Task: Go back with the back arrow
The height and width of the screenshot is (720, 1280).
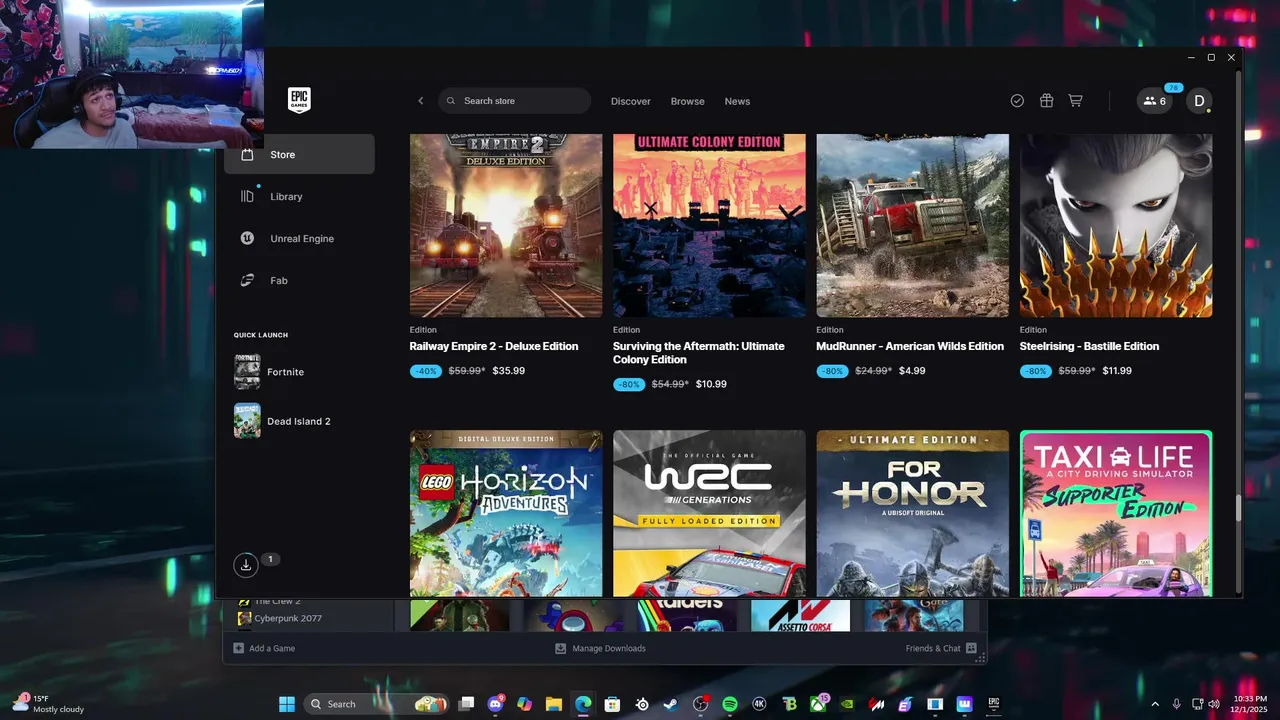Action: click(x=421, y=101)
